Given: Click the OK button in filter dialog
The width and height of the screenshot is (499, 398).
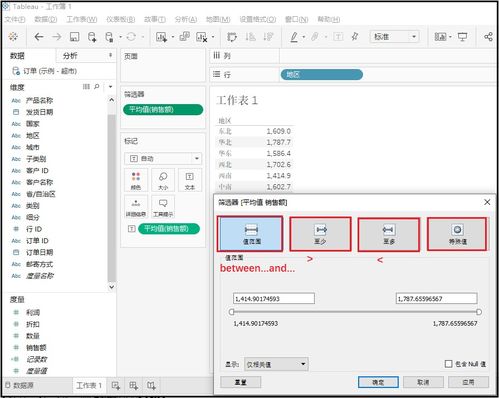Looking at the screenshot, I should [378, 382].
